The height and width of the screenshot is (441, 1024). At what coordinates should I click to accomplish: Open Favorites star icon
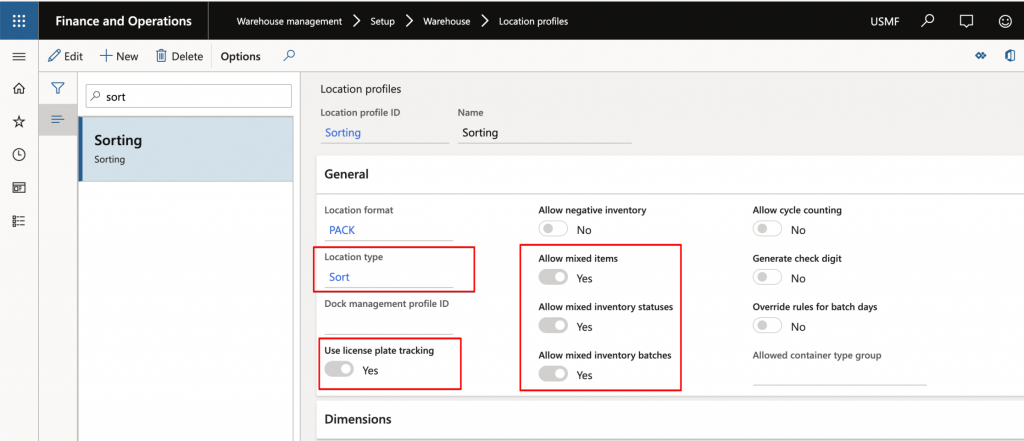point(19,122)
